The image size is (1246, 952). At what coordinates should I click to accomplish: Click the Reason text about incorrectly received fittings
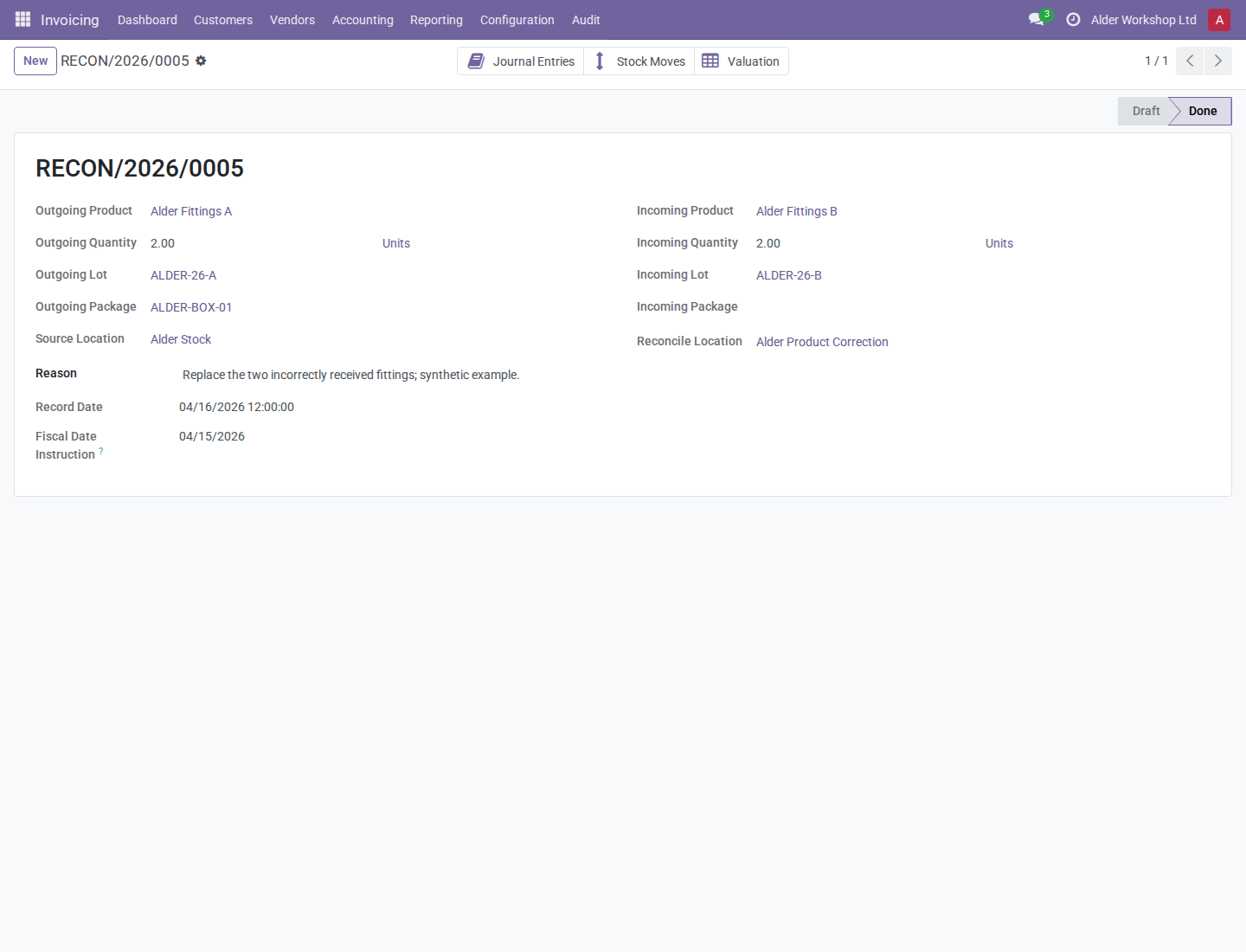351,375
